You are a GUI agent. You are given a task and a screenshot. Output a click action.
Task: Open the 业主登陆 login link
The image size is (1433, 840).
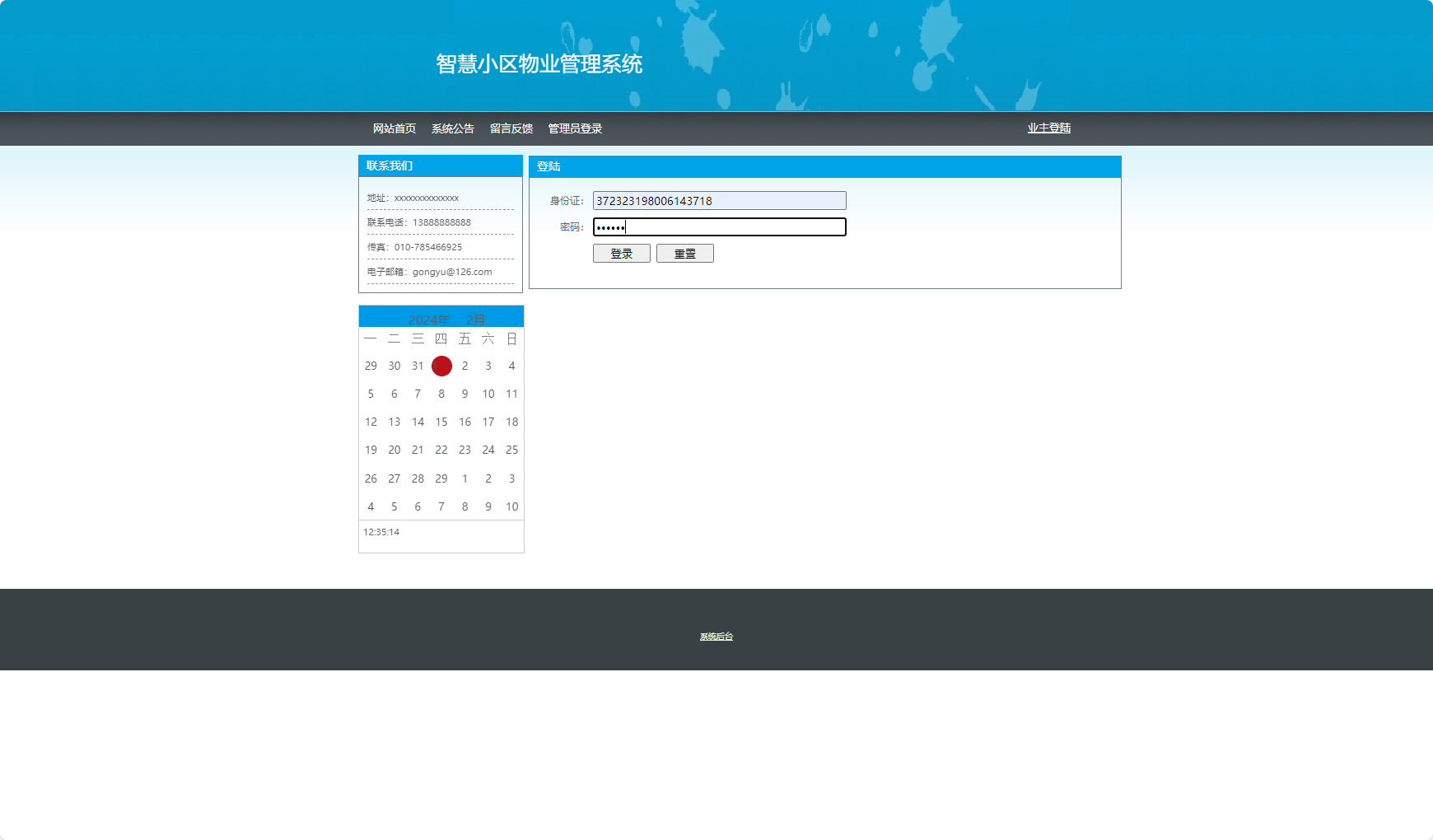[x=1048, y=128]
